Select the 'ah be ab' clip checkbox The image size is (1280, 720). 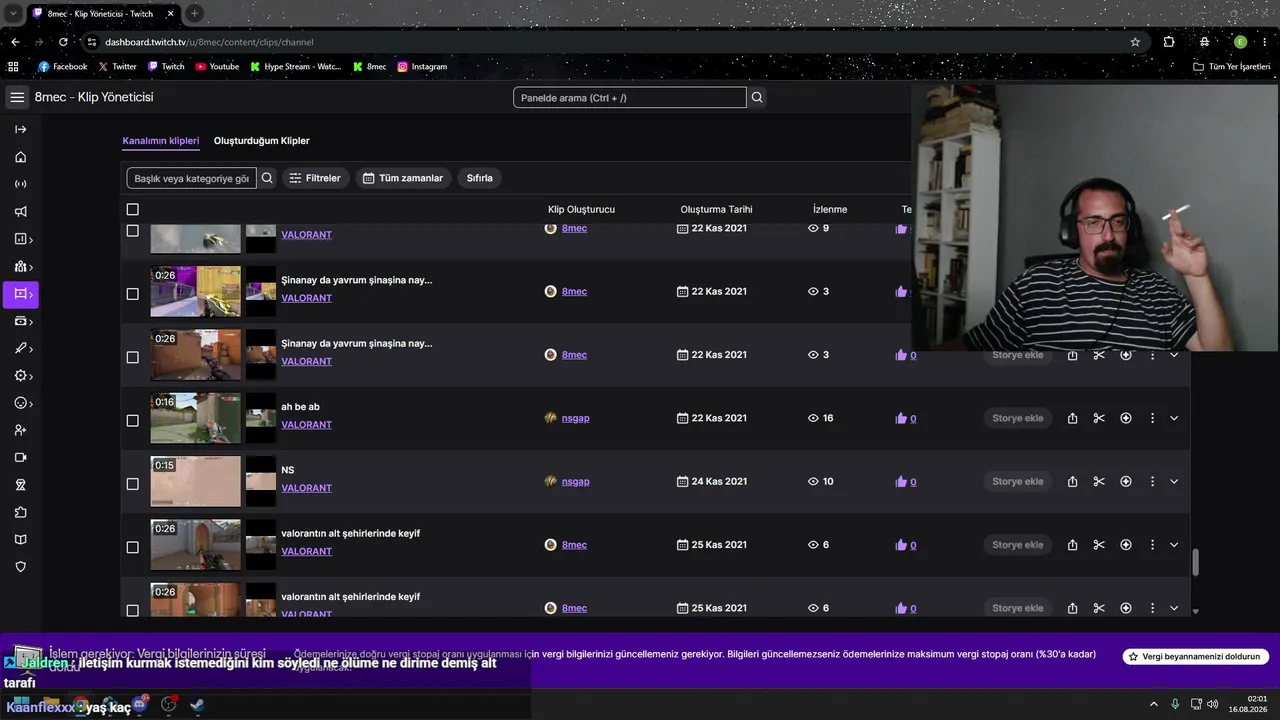[132, 420]
